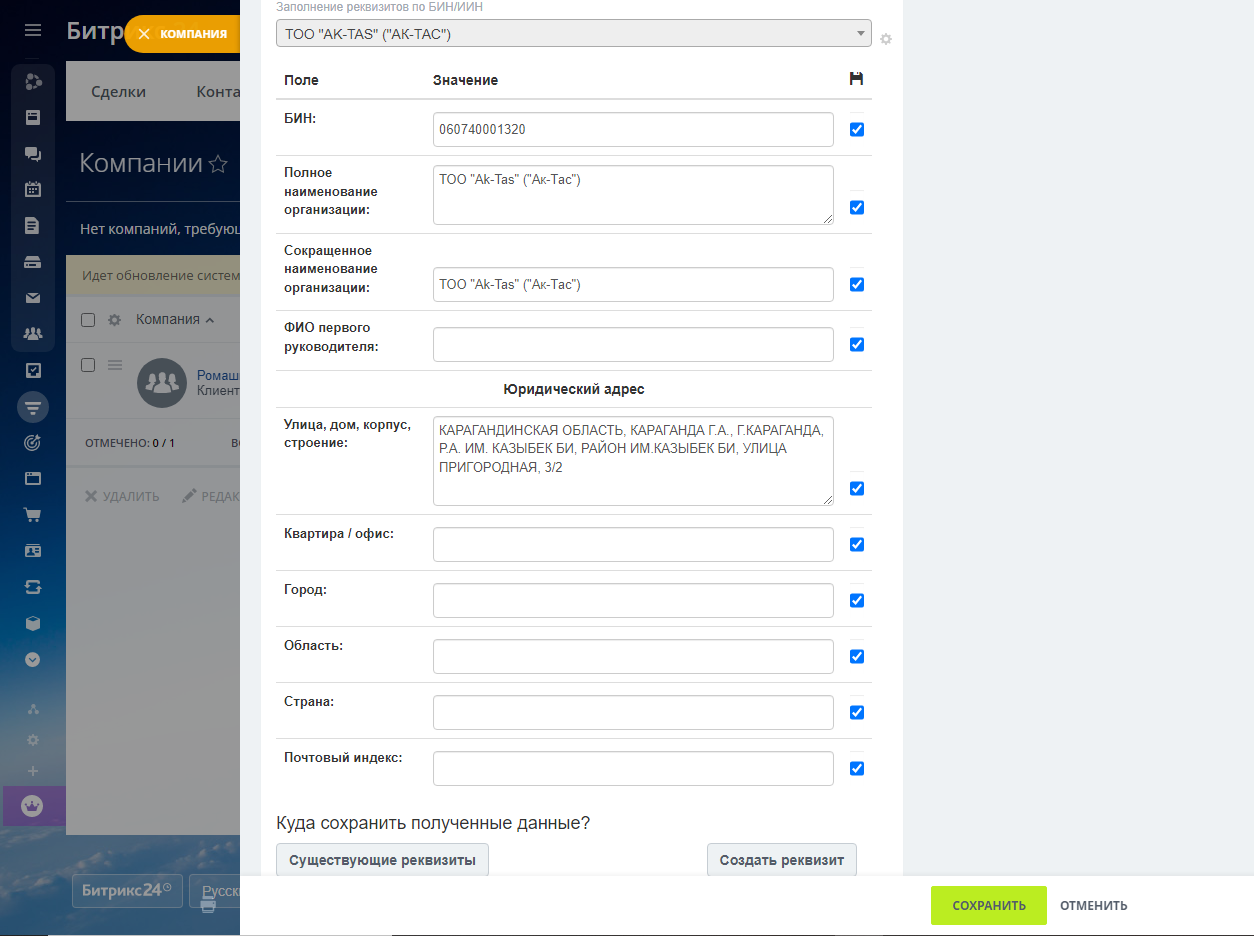Tick the Ромашка company row checkbox

(x=88, y=365)
